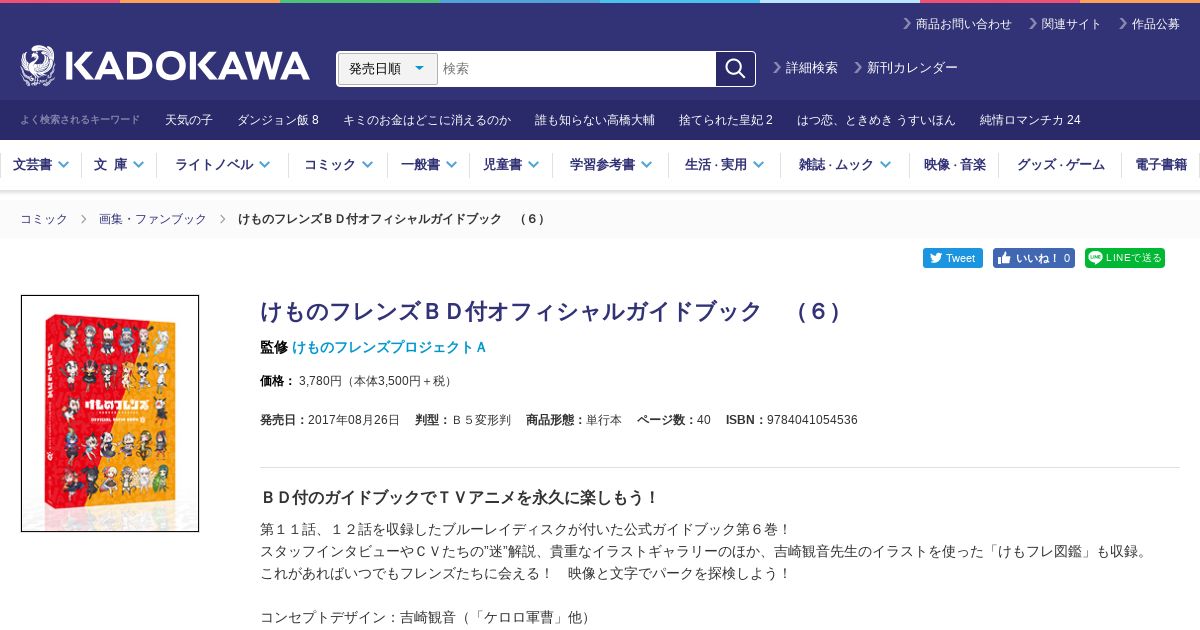Expand the コミック menu
This screenshot has height=630, width=1200.
(x=338, y=165)
